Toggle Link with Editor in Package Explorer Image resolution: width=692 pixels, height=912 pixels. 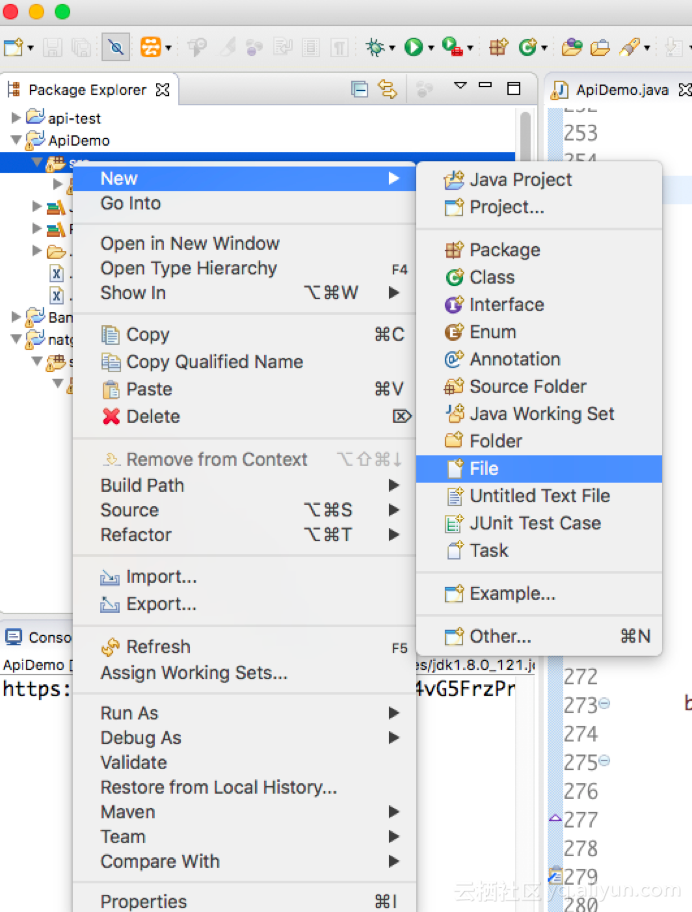click(387, 89)
